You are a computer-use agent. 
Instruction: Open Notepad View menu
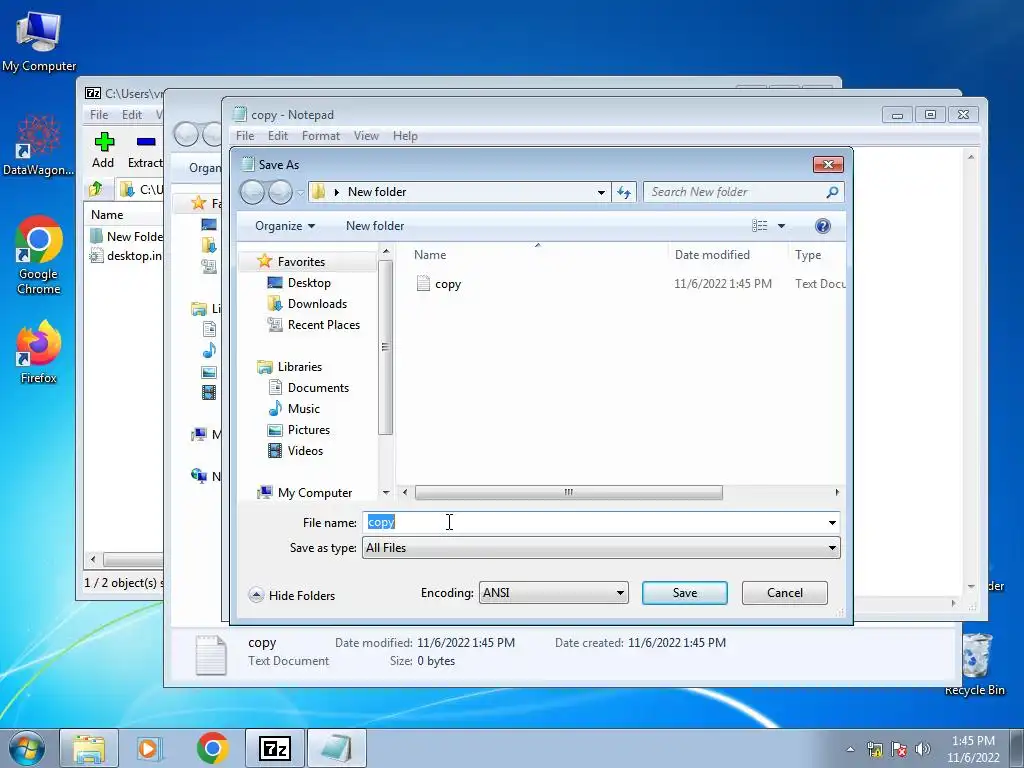(x=366, y=136)
